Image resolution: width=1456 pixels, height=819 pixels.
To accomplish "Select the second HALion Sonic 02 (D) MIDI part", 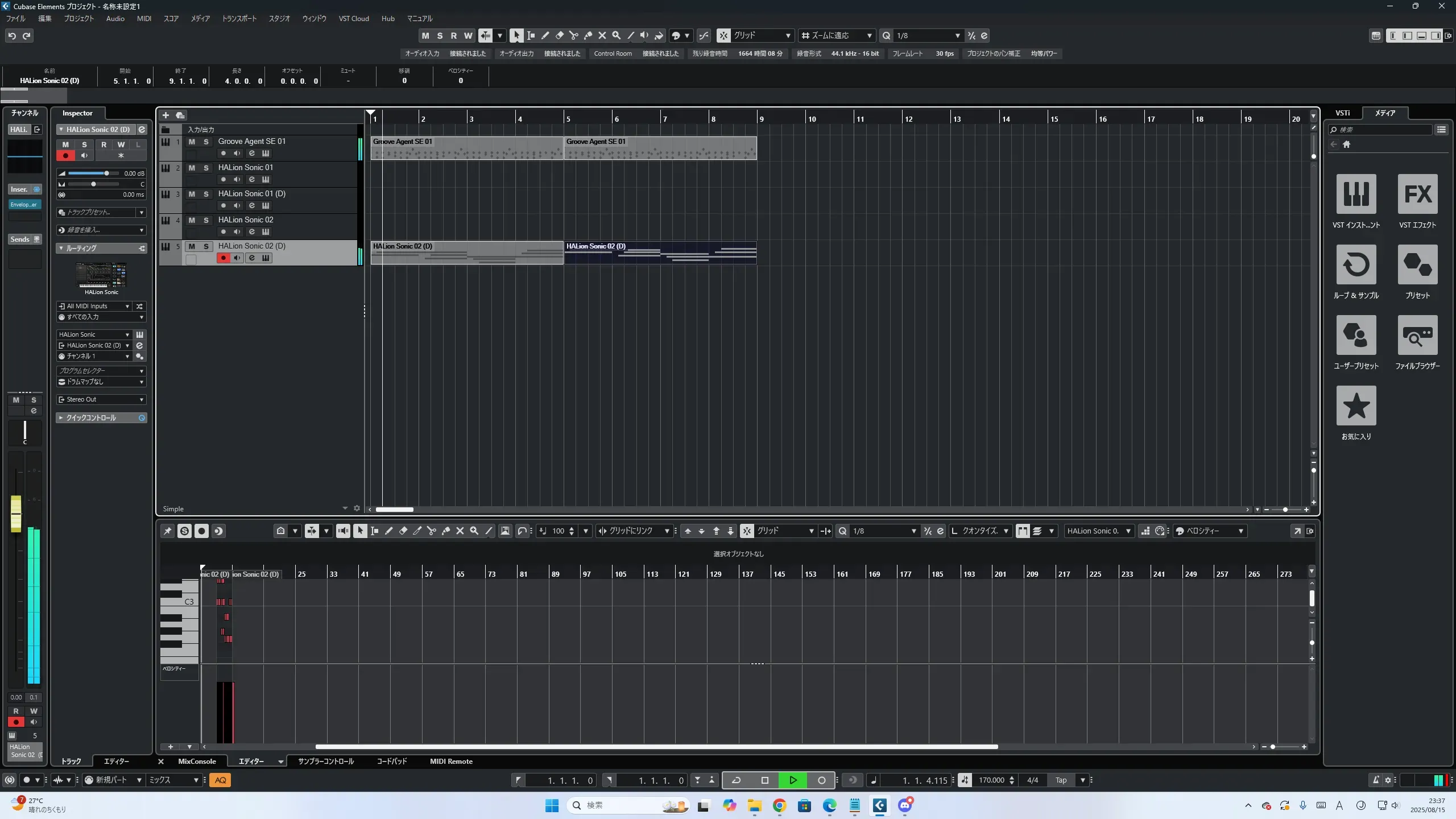I will [660, 253].
